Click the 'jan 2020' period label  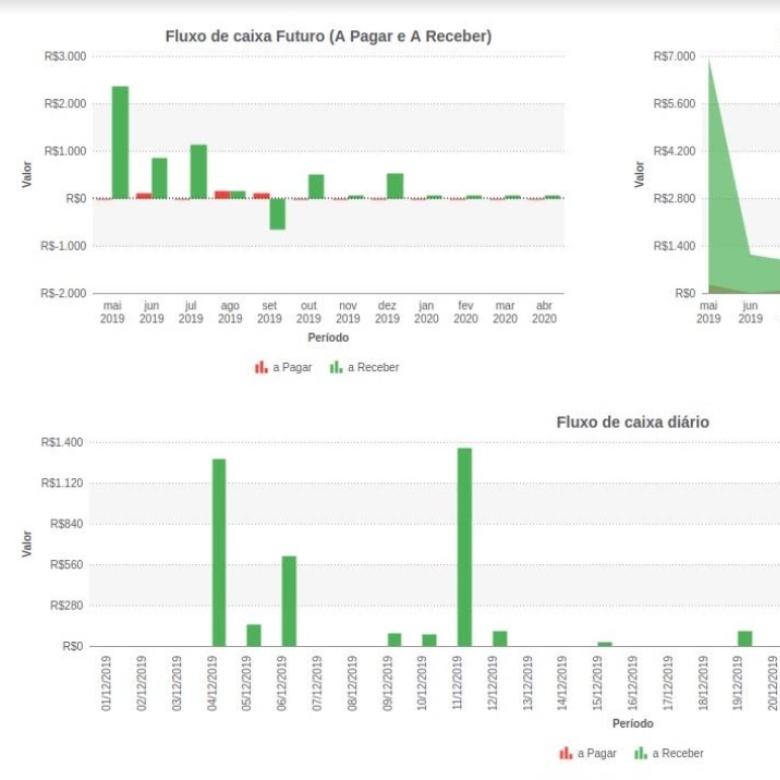426,312
